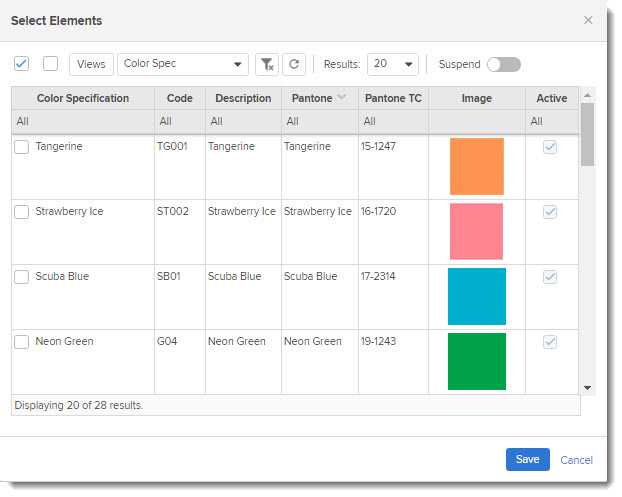Viewport: 622px width, 497px height.
Task: Open the Color Specification column All filter
Action: pyautogui.click(x=83, y=121)
